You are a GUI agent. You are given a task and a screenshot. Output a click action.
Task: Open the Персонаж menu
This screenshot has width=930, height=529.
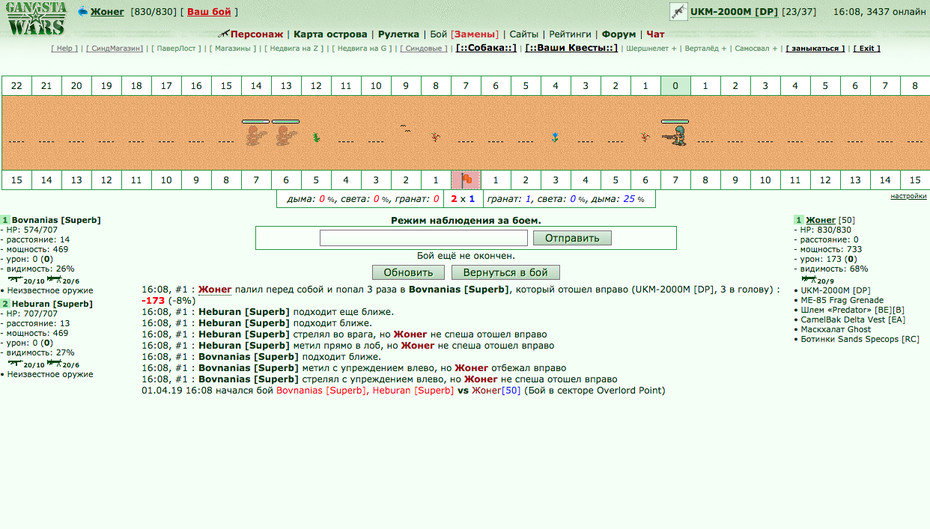point(256,34)
